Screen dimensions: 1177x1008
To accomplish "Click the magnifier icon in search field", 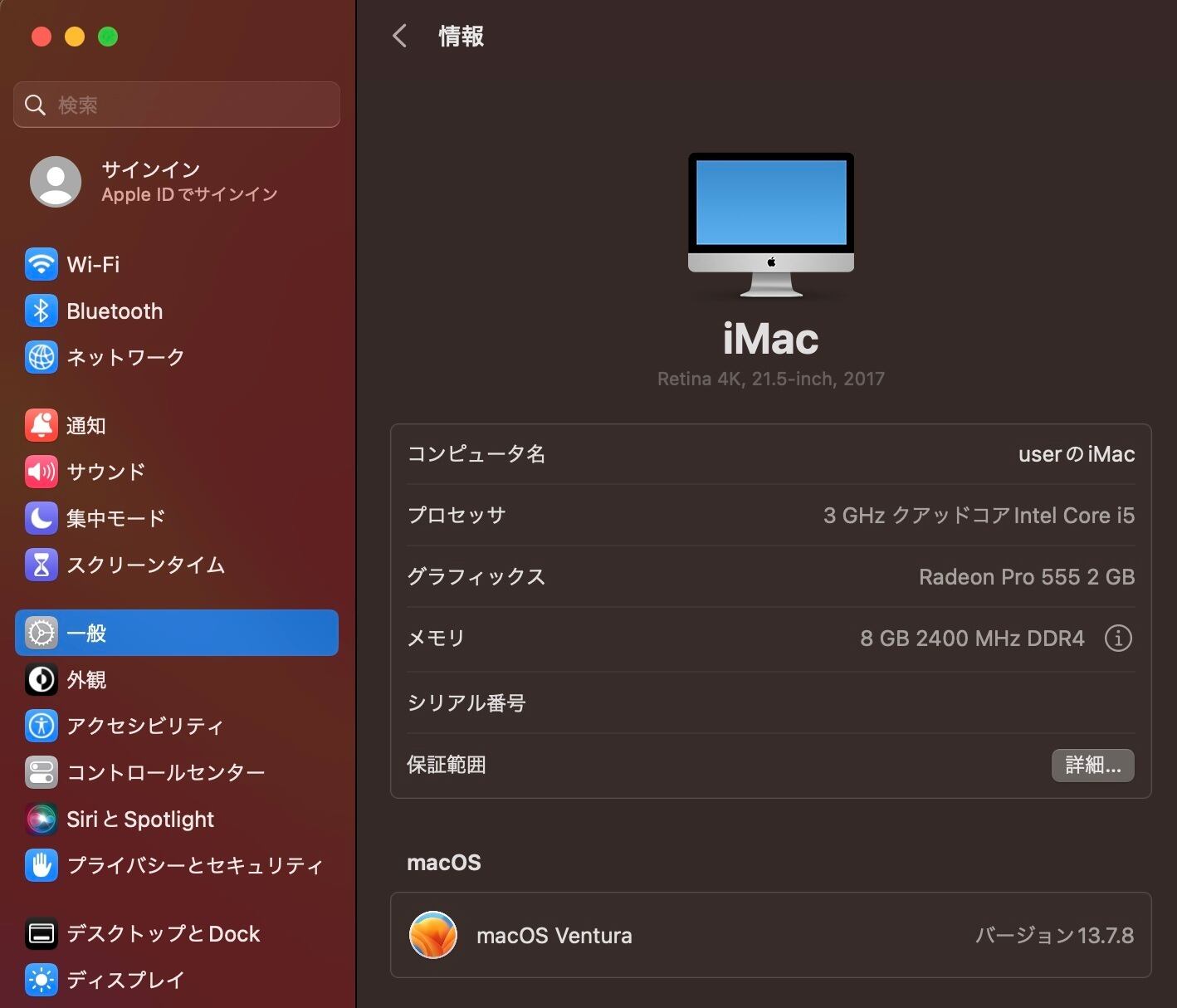I will tap(35, 105).
